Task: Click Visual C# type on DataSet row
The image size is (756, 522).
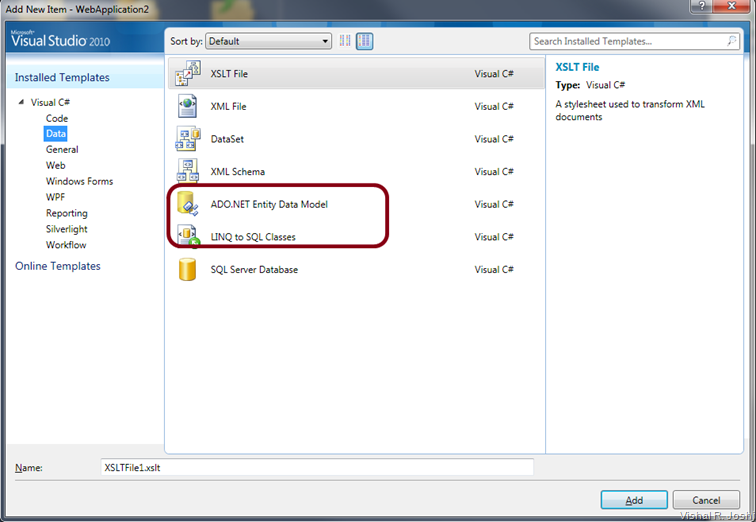Action: pos(494,139)
